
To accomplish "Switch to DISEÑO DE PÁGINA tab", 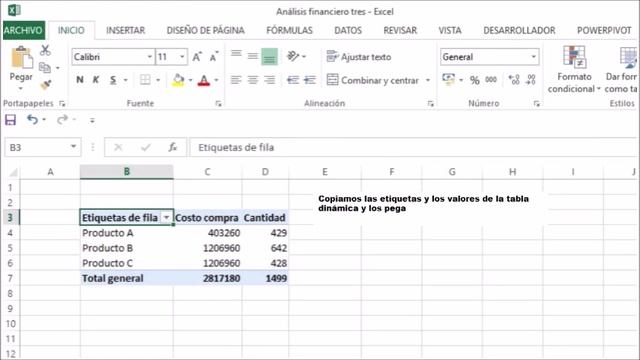I will pyautogui.click(x=205, y=31).
